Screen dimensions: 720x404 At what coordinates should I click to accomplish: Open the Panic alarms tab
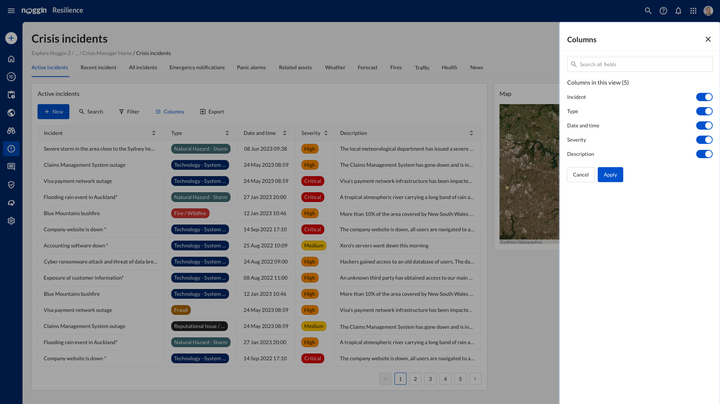coord(251,67)
